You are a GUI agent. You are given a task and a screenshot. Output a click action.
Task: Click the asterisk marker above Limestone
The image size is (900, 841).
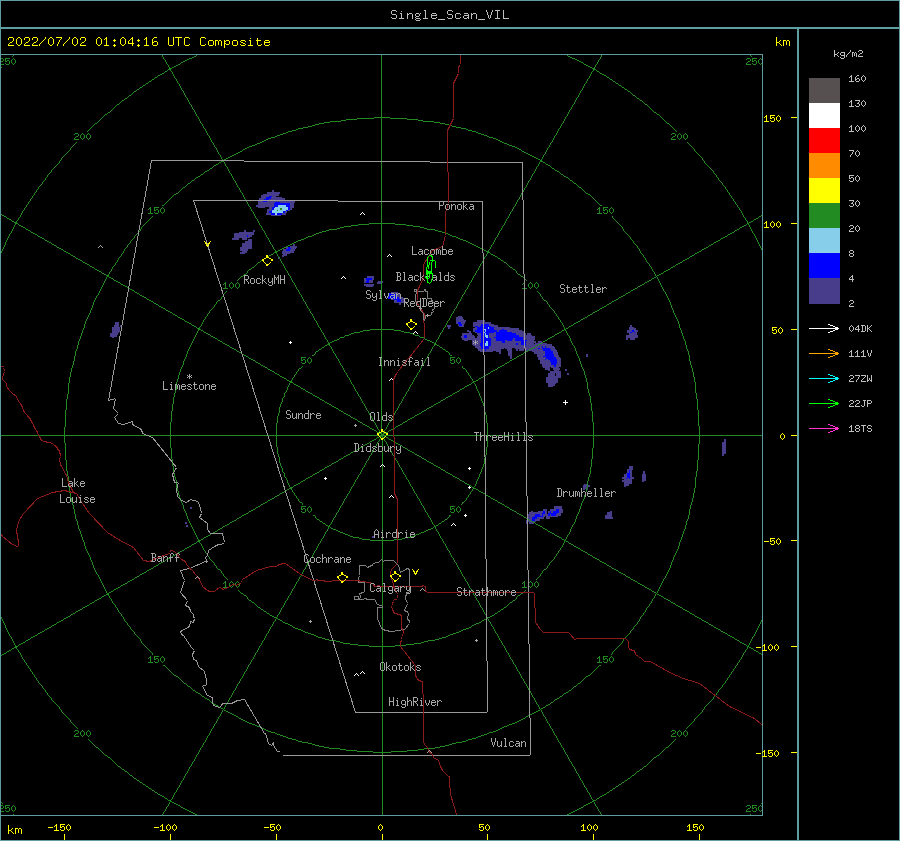coord(189,377)
